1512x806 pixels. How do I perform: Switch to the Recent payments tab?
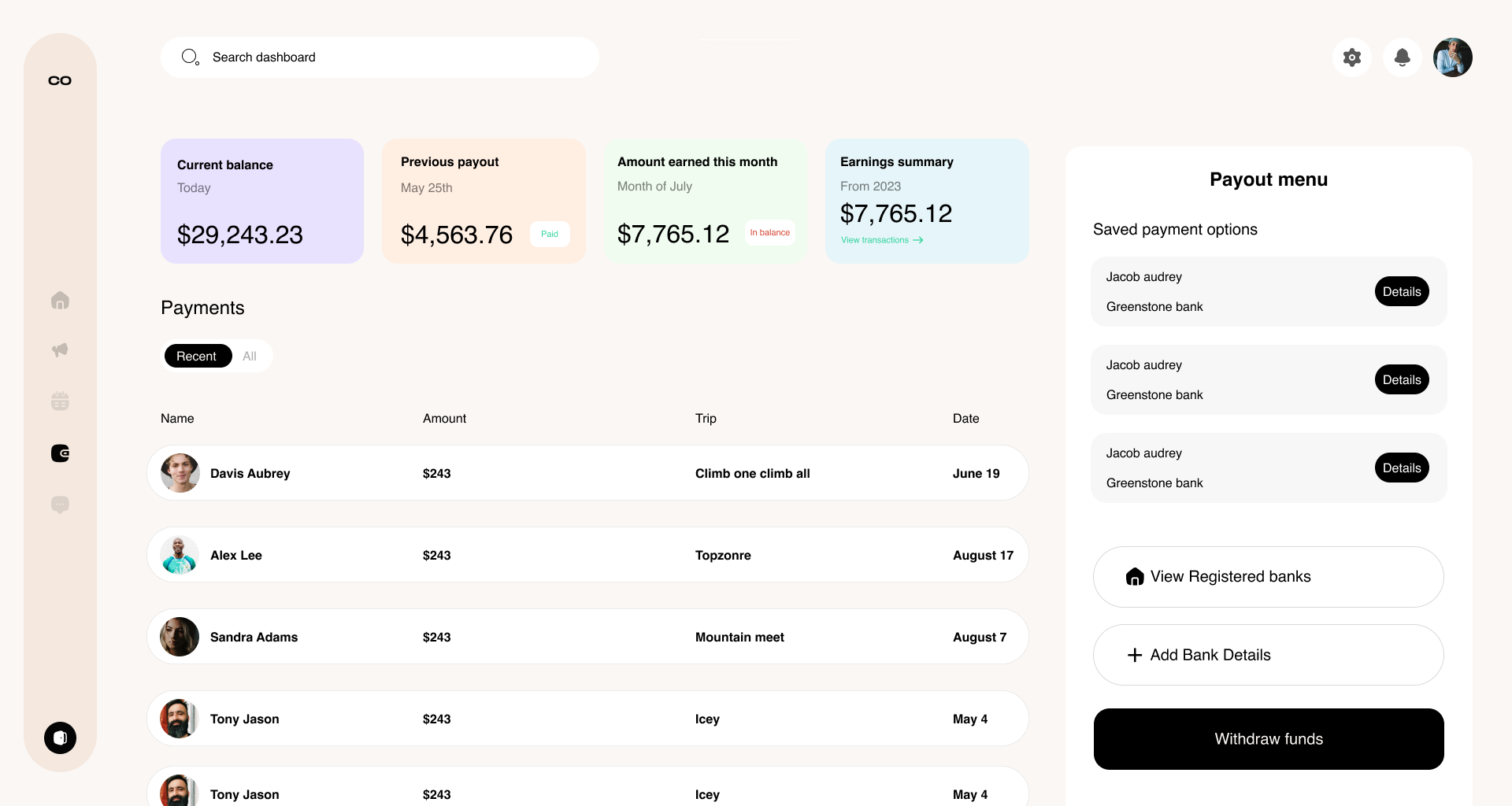[x=197, y=357]
